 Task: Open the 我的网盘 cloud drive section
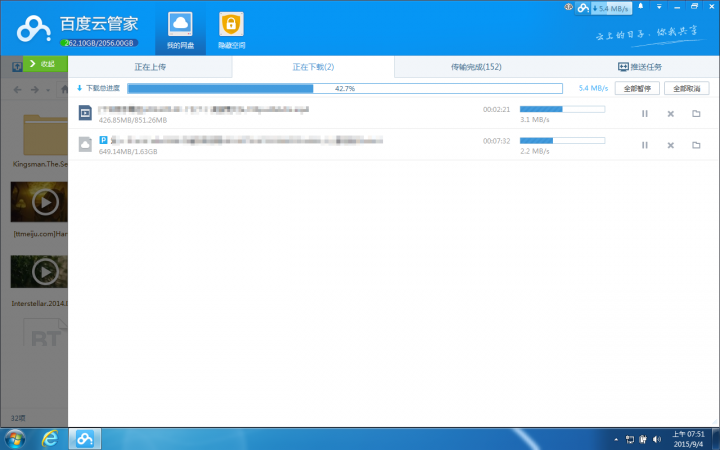(180, 31)
